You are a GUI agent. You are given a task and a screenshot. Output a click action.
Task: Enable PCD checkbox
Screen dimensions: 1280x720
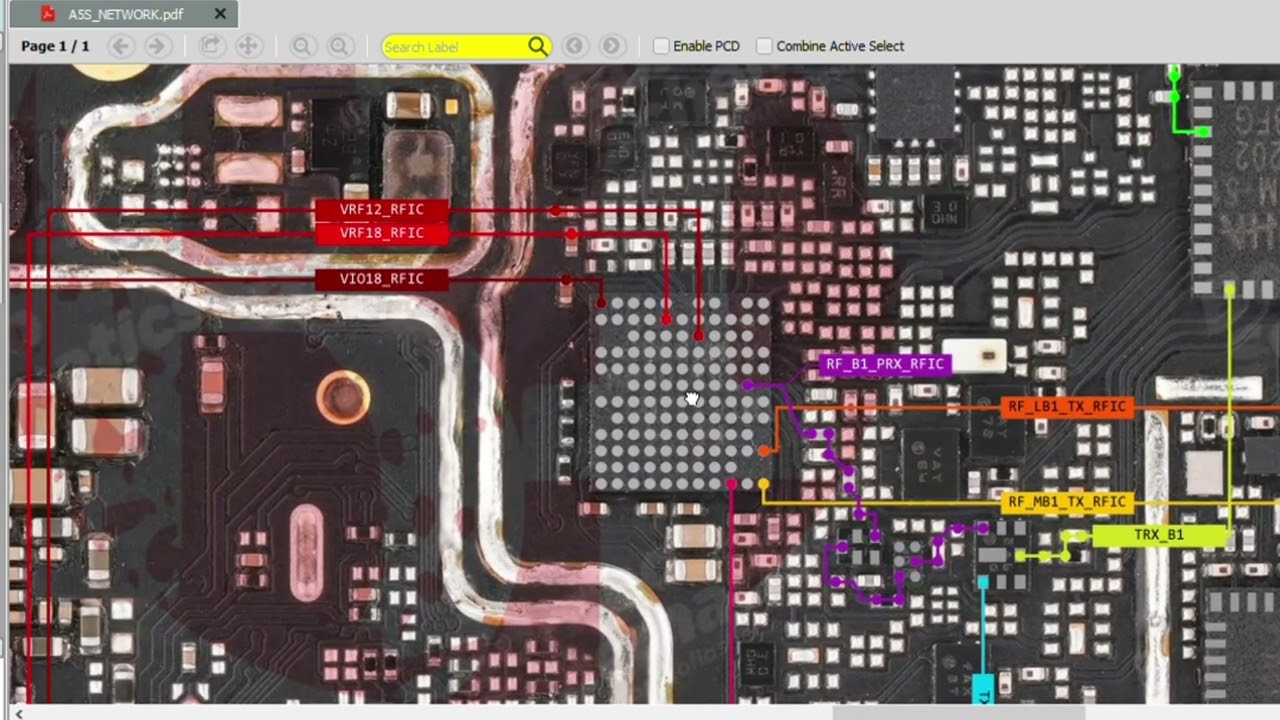click(x=661, y=46)
